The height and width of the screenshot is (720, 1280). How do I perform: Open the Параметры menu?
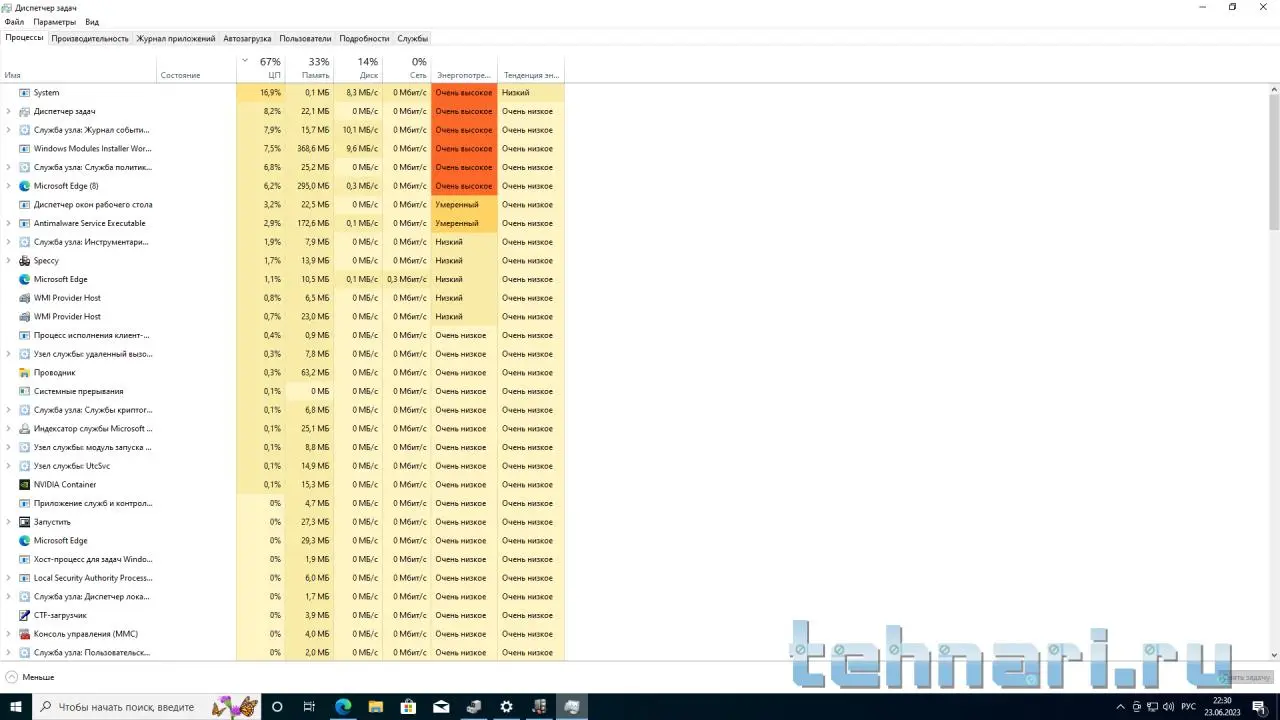click(54, 22)
